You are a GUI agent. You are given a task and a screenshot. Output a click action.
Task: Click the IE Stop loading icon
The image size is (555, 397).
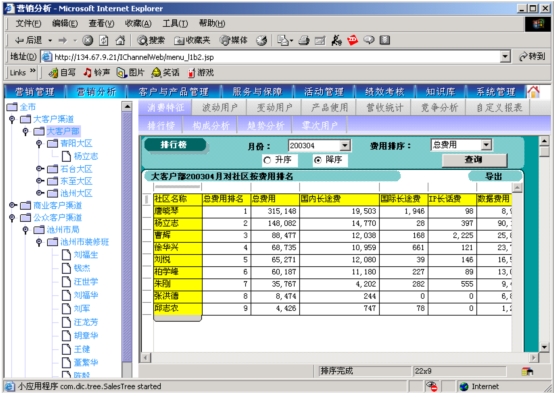tap(87, 40)
